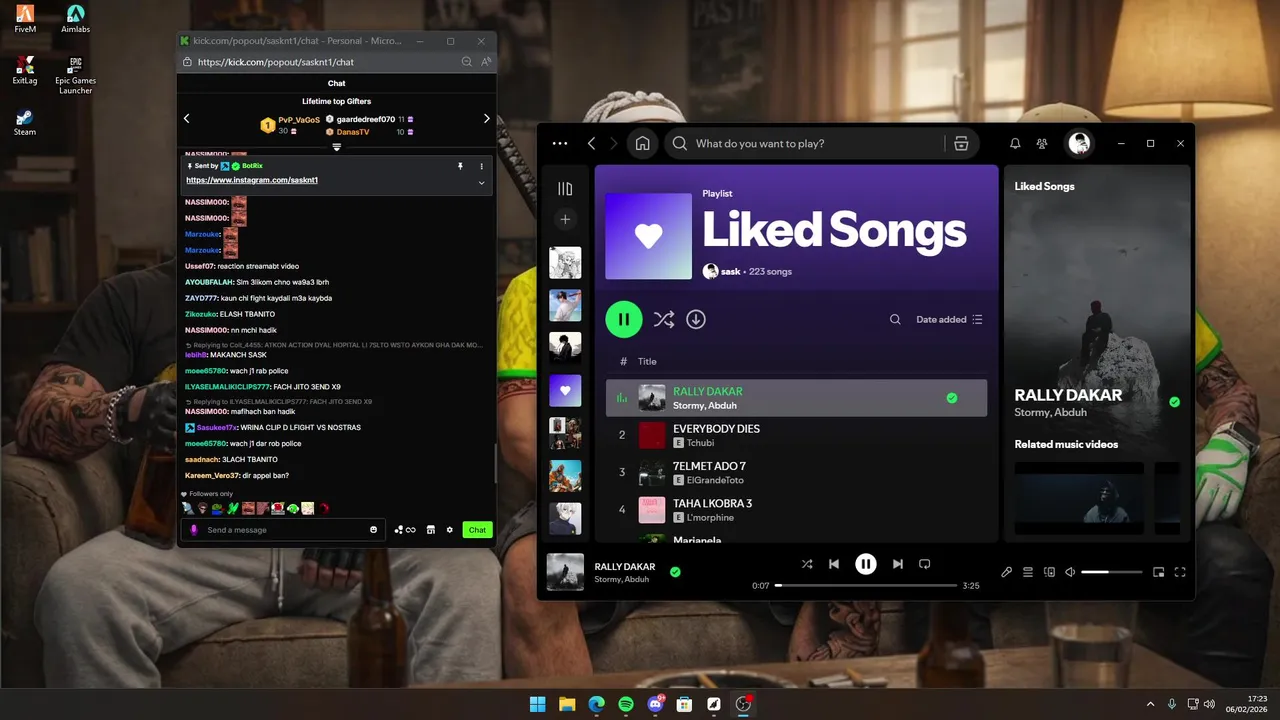
Task: Select TAHA LKOBRA 3 track
Action: coord(796,510)
